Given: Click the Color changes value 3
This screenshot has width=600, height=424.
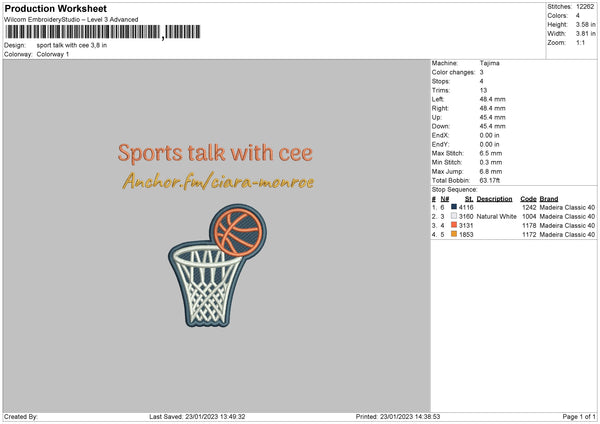Looking at the screenshot, I should 481,72.
